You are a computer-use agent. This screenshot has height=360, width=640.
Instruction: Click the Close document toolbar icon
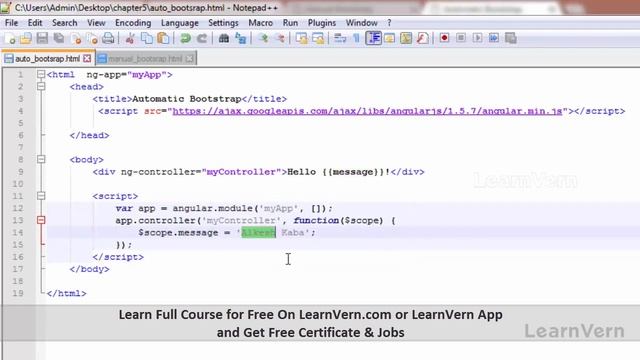(76, 38)
